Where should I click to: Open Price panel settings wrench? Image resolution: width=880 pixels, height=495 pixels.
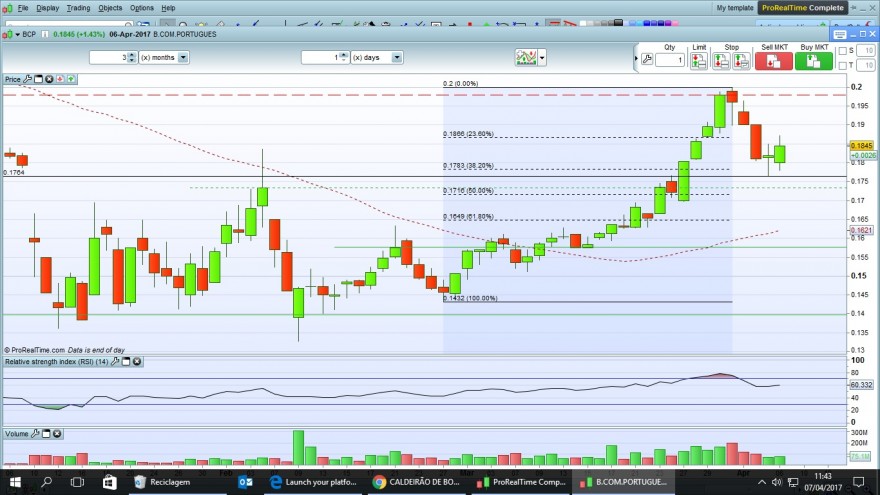click(28, 79)
